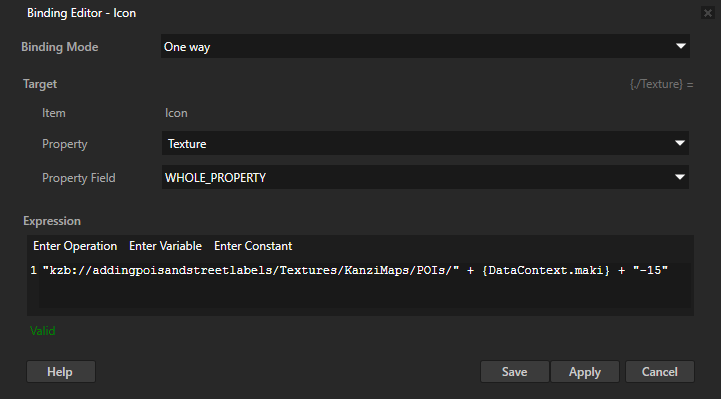
Task: Click the Help button
Action: pos(61,371)
